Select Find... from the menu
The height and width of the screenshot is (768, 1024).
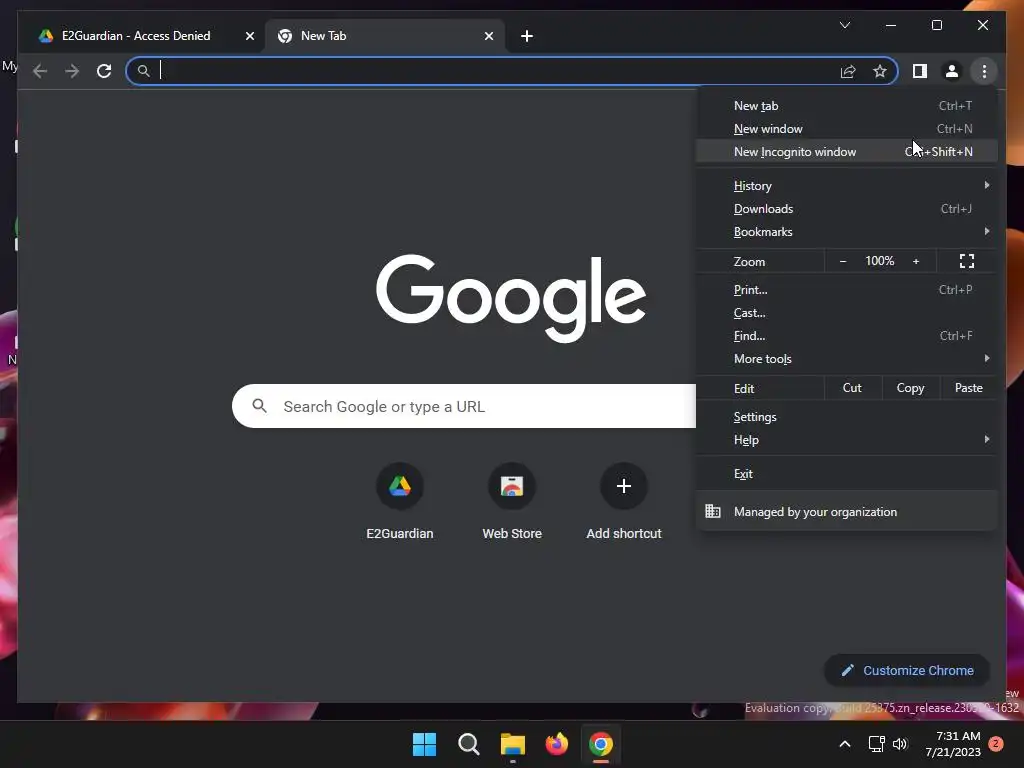(846, 336)
